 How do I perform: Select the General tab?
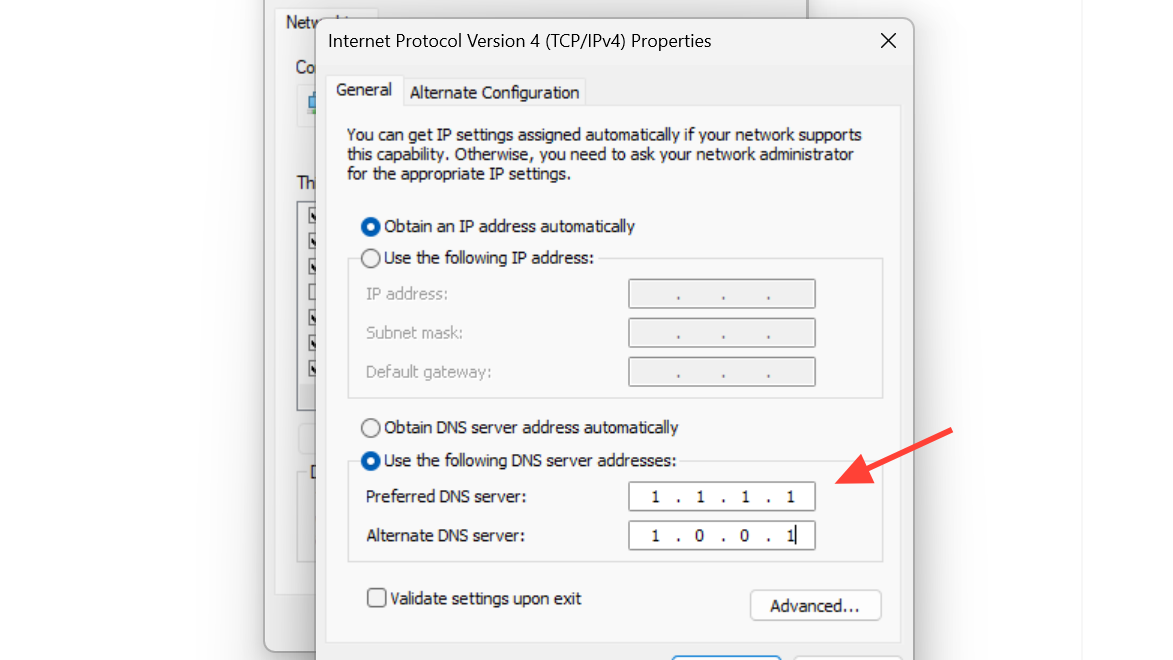tap(364, 91)
